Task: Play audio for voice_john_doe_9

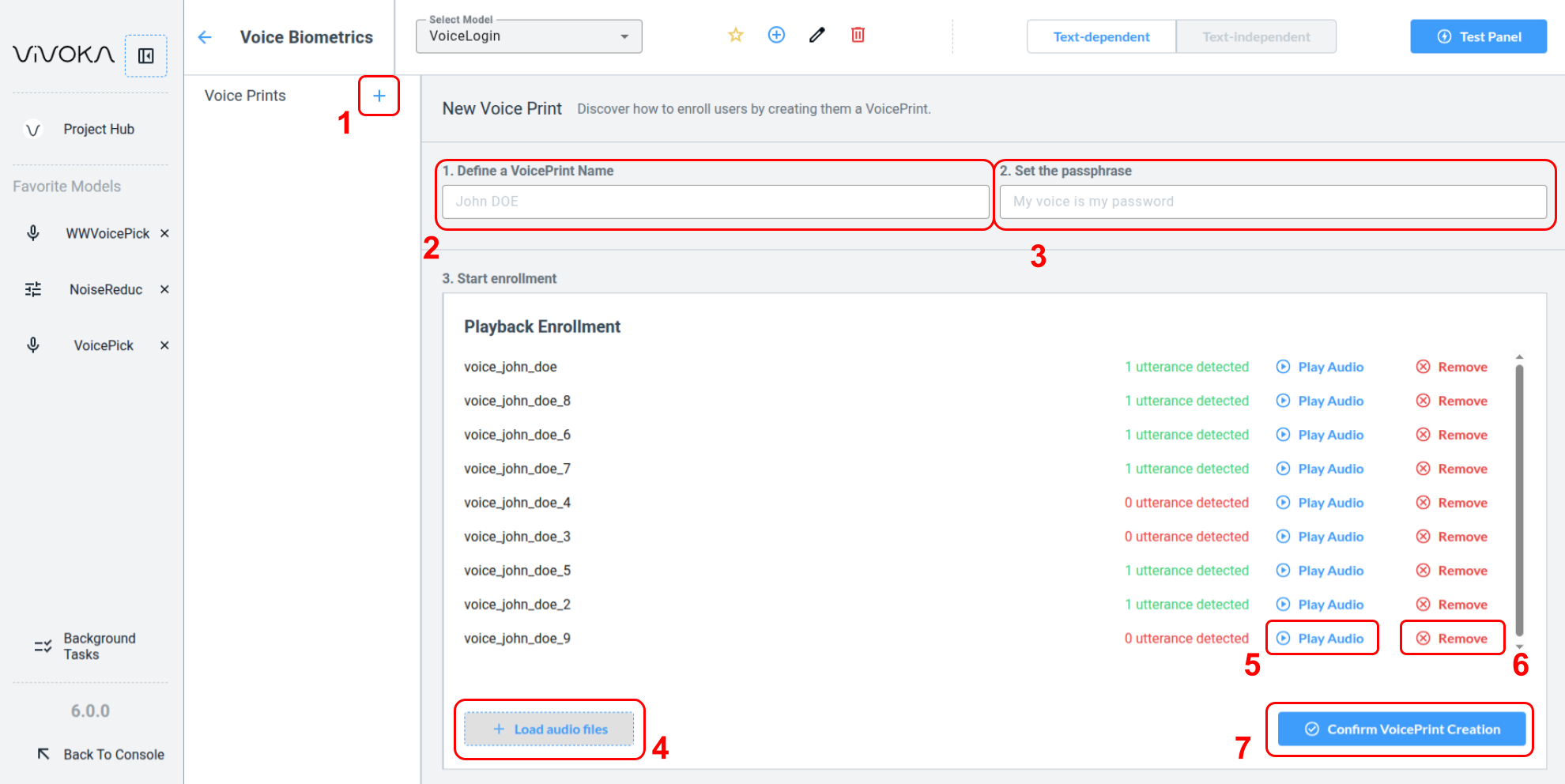Action: click(x=1322, y=639)
